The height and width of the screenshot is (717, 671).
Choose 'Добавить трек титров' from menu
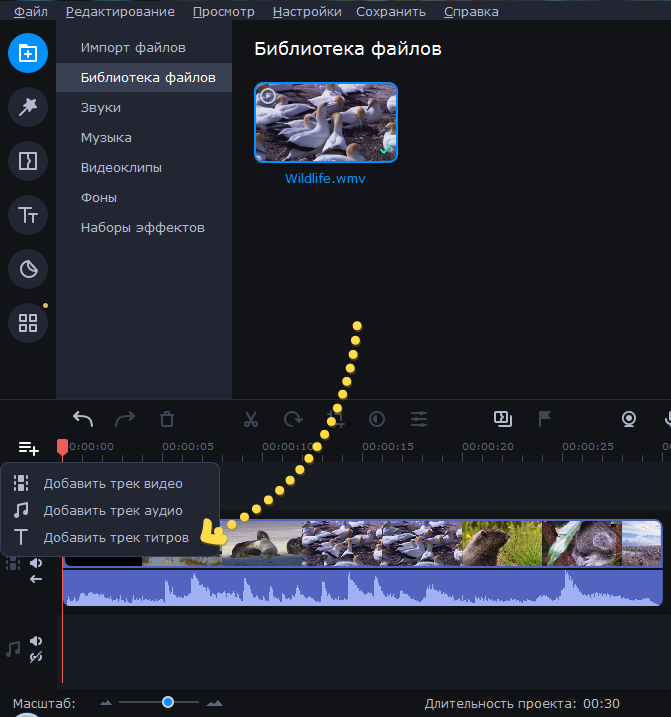(115, 537)
